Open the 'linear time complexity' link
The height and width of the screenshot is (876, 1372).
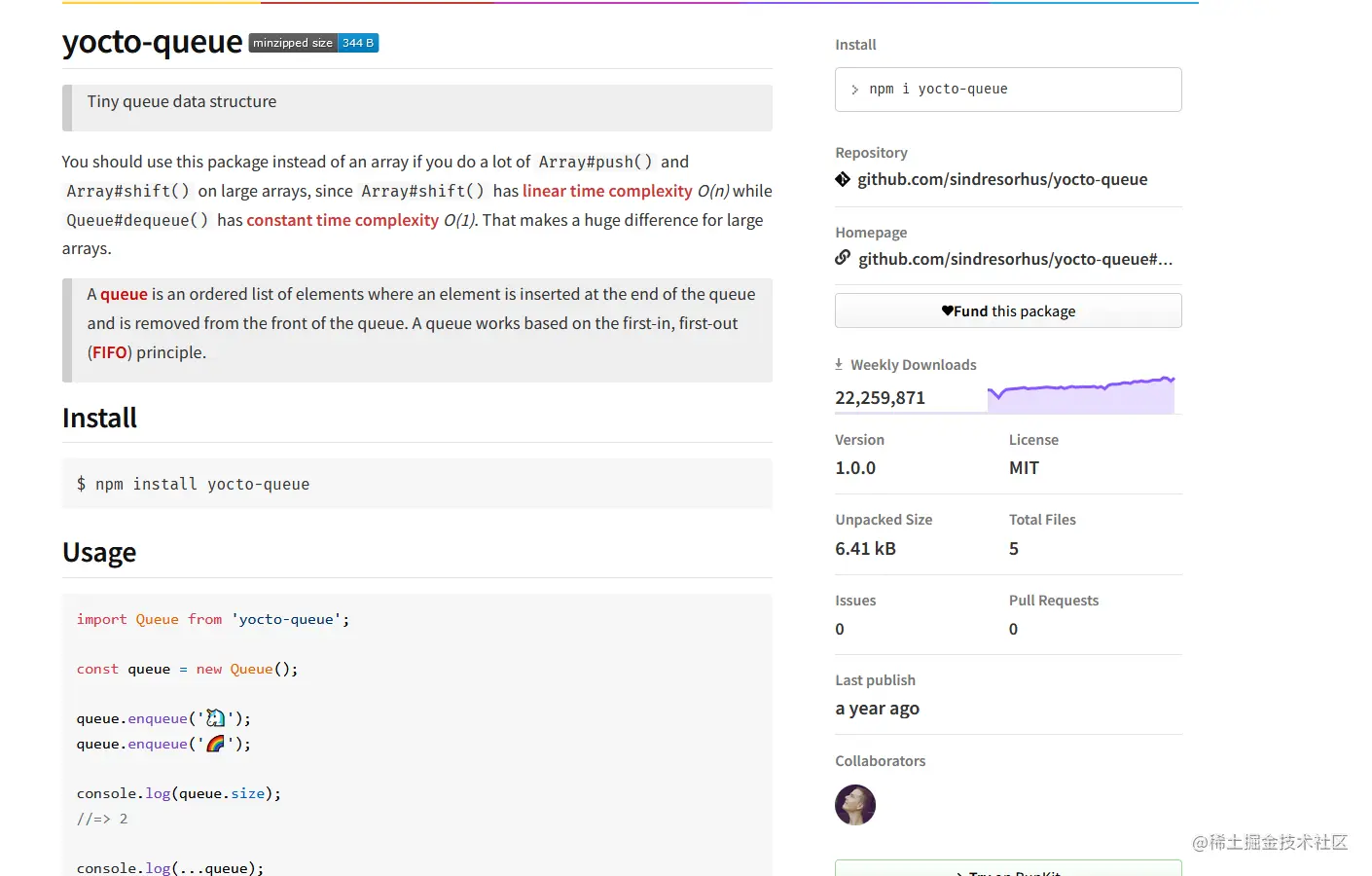607,191
